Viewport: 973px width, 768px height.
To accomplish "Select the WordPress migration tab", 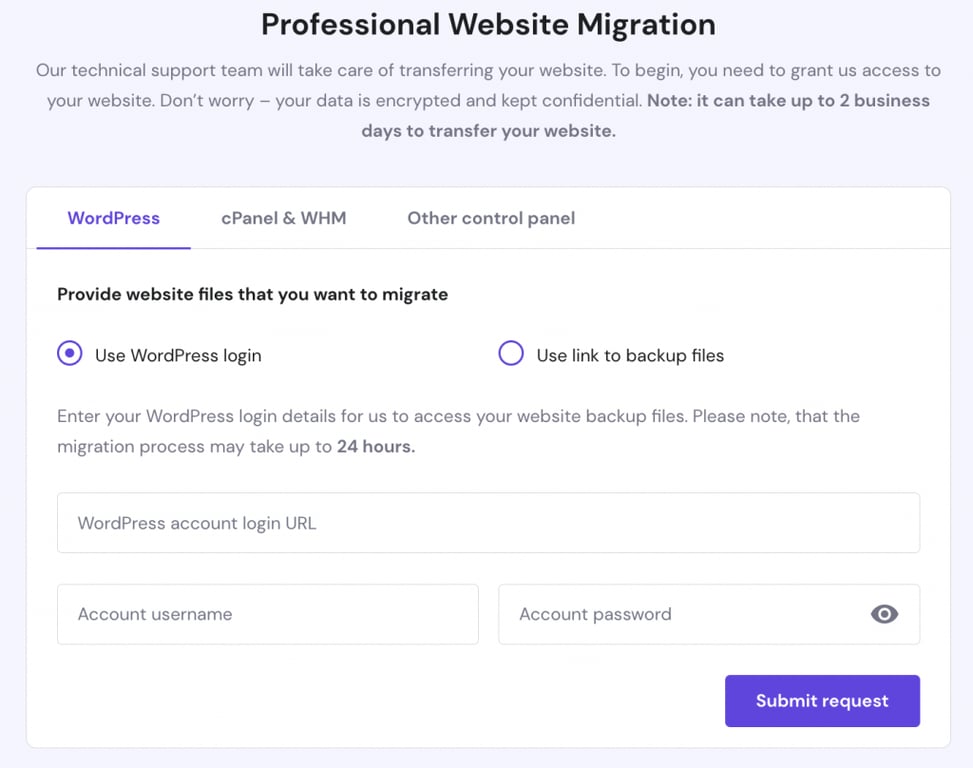I will [x=112, y=218].
